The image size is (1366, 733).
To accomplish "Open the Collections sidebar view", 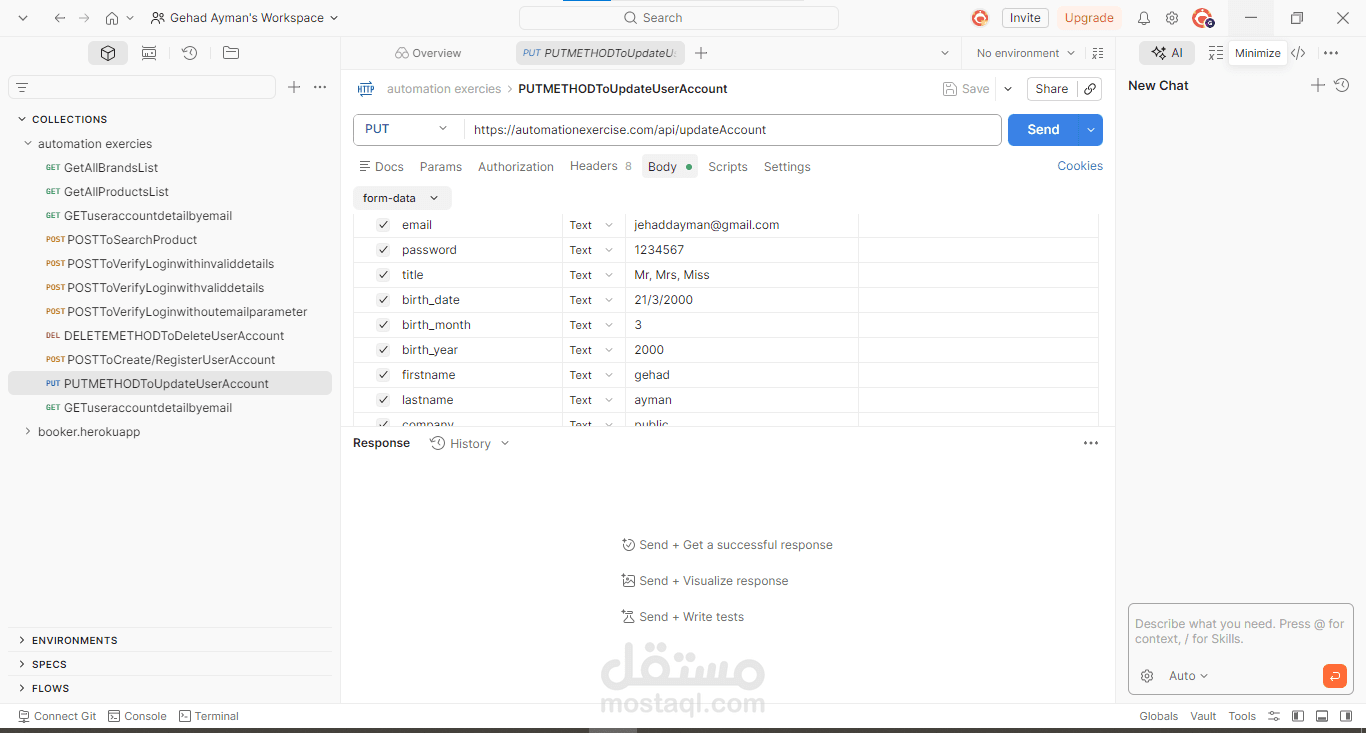I will (x=108, y=53).
